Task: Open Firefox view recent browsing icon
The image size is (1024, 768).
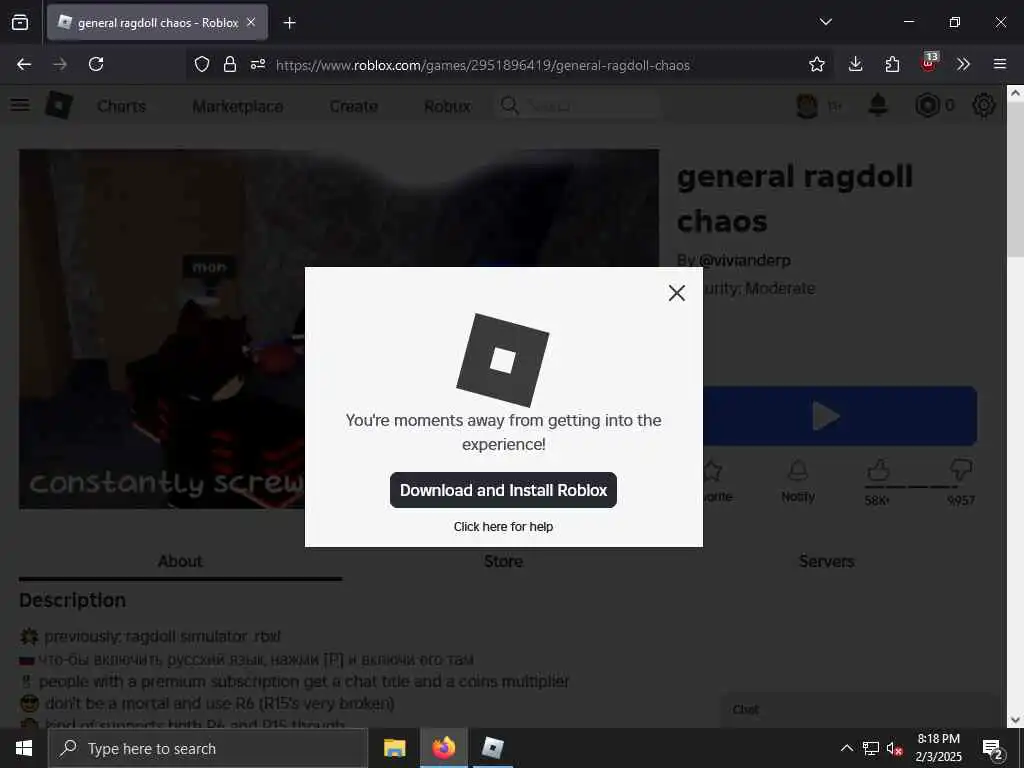Action: pos(20,22)
